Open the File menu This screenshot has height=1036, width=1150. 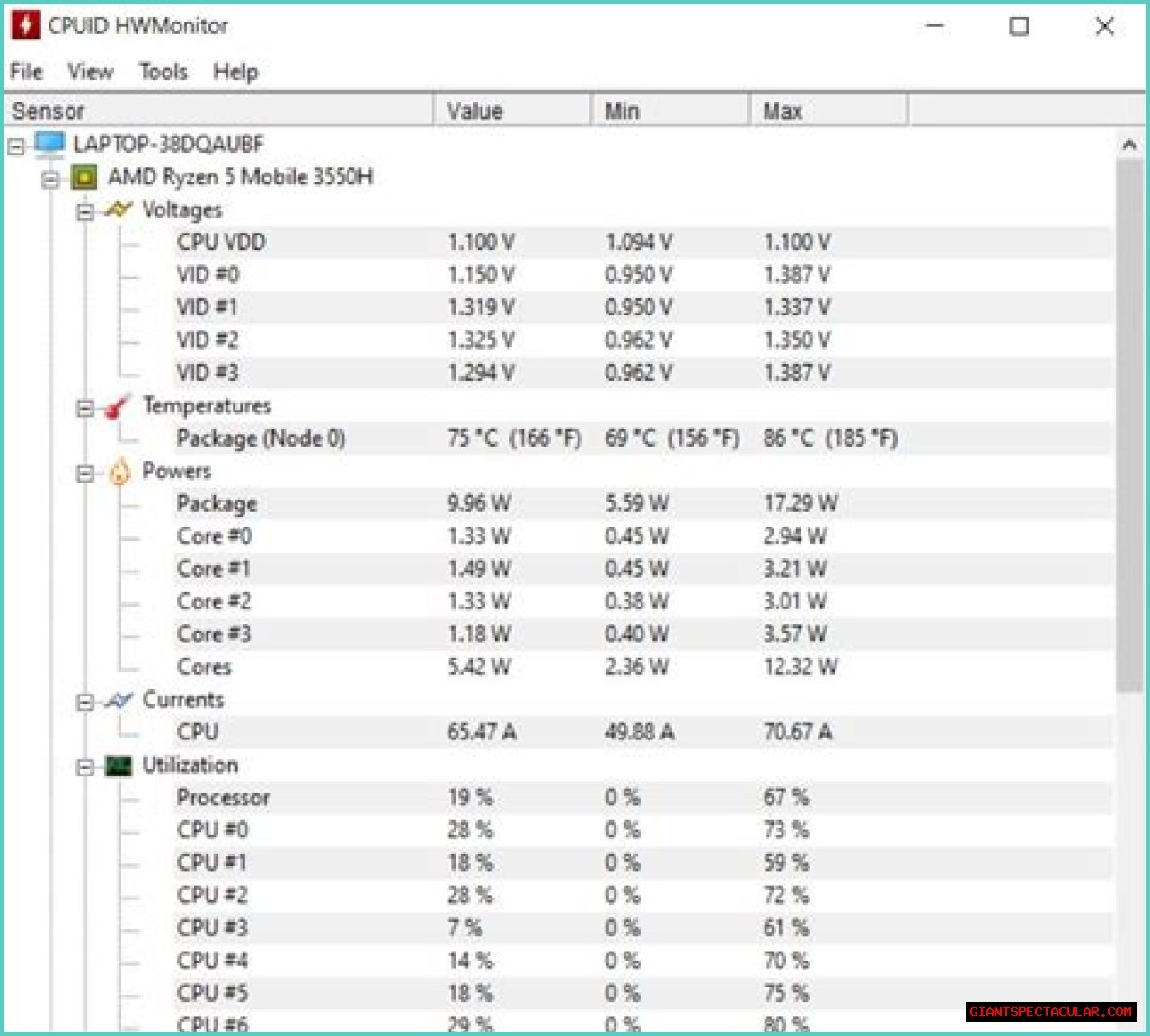pos(26,72)
